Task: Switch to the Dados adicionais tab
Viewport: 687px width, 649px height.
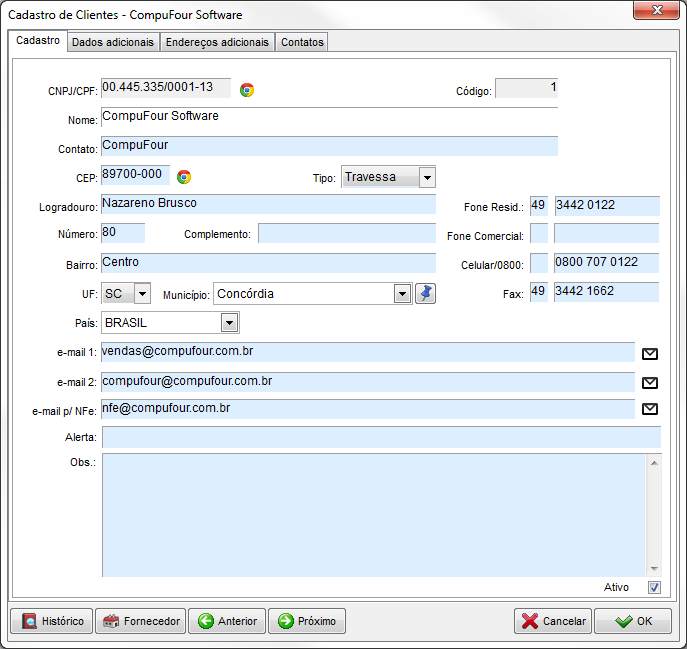Action: pos(114,42)
